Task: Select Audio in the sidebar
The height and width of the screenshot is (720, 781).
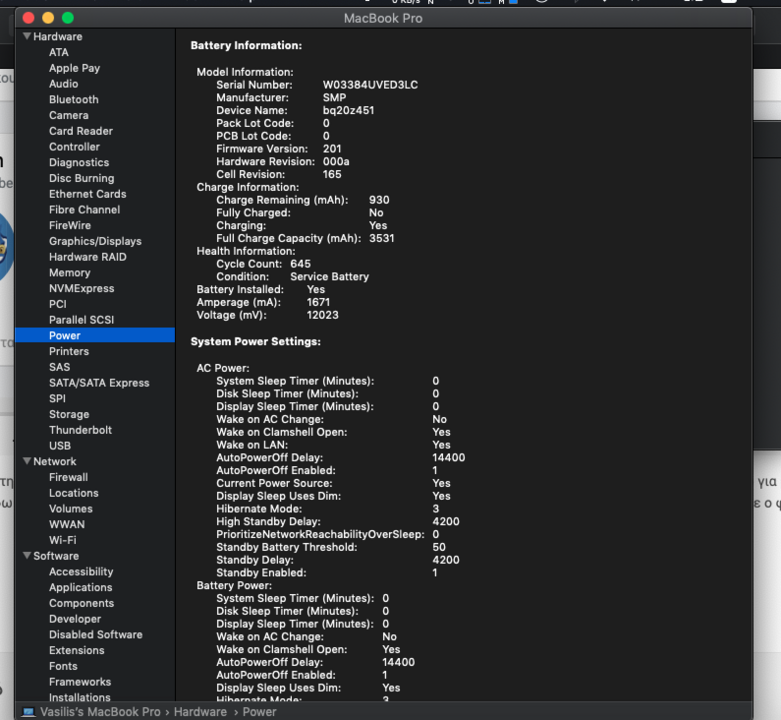Action: [x=63, y=84]
